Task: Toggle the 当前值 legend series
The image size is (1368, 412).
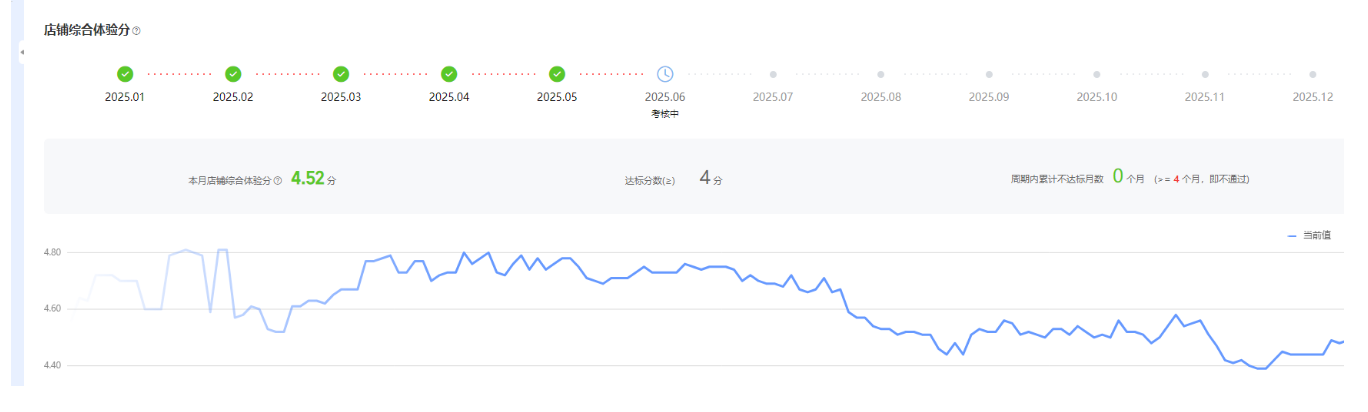Action: click(1309, 235)
